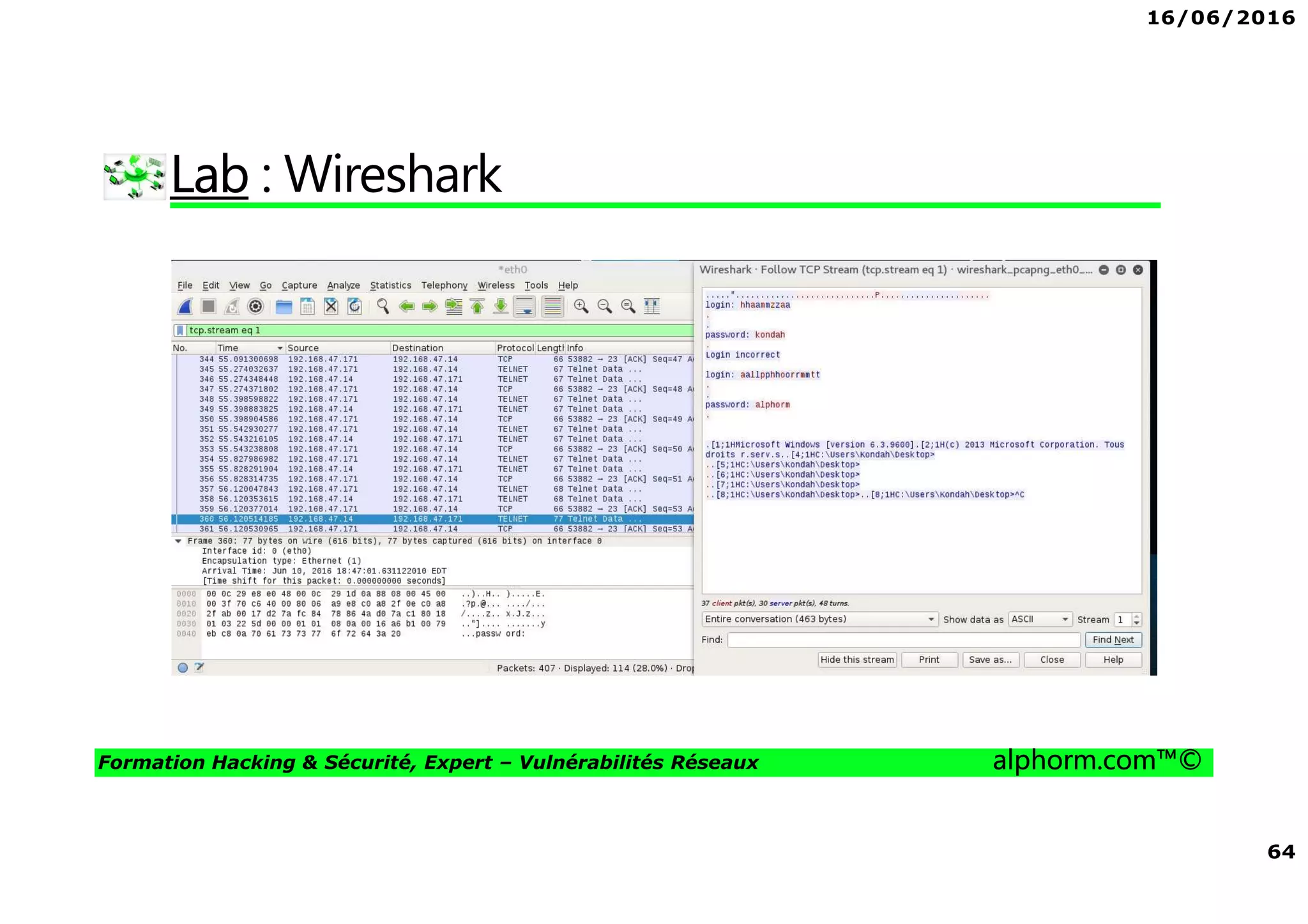This screenshot has width=1308, height=924.
Task: Maximize the Follow TCP Stream window
Action: (x=1121, y=270)
